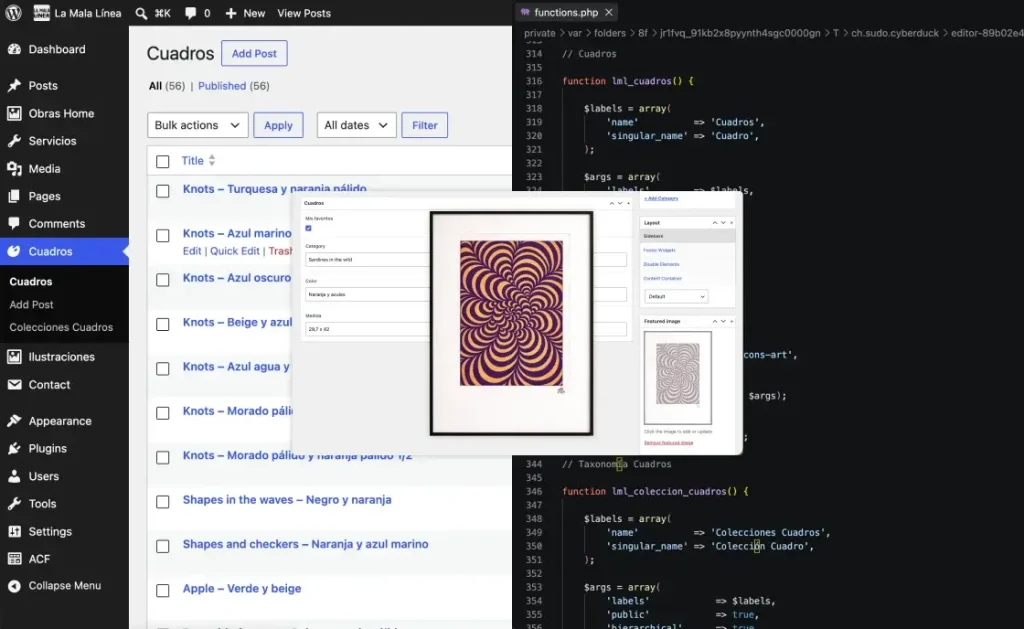This screenshot has width=1024, height=629.
Task: Click the Users person icon in the sidebar
Action: 14,476
